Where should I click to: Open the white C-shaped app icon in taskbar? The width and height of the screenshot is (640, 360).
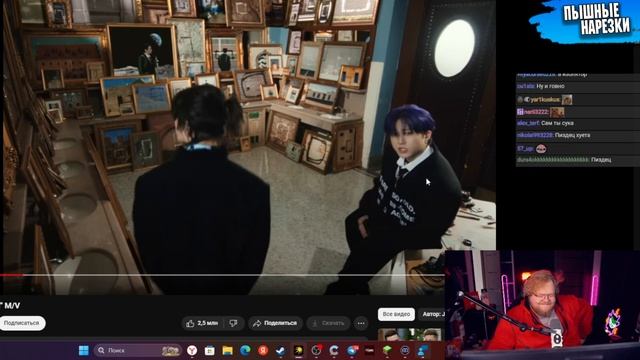click(334, 350)
